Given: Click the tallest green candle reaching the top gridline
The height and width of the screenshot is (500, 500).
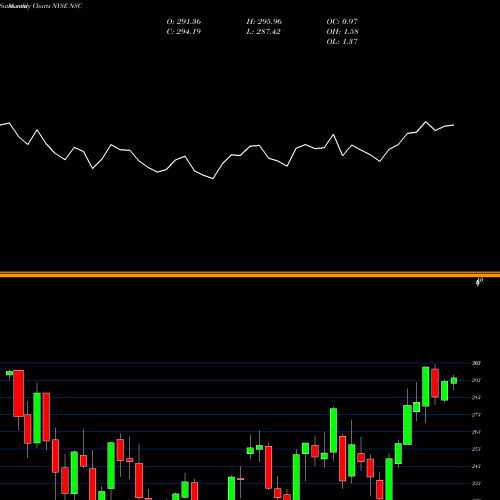Looking at the screenshot, I should click(426, 387).
